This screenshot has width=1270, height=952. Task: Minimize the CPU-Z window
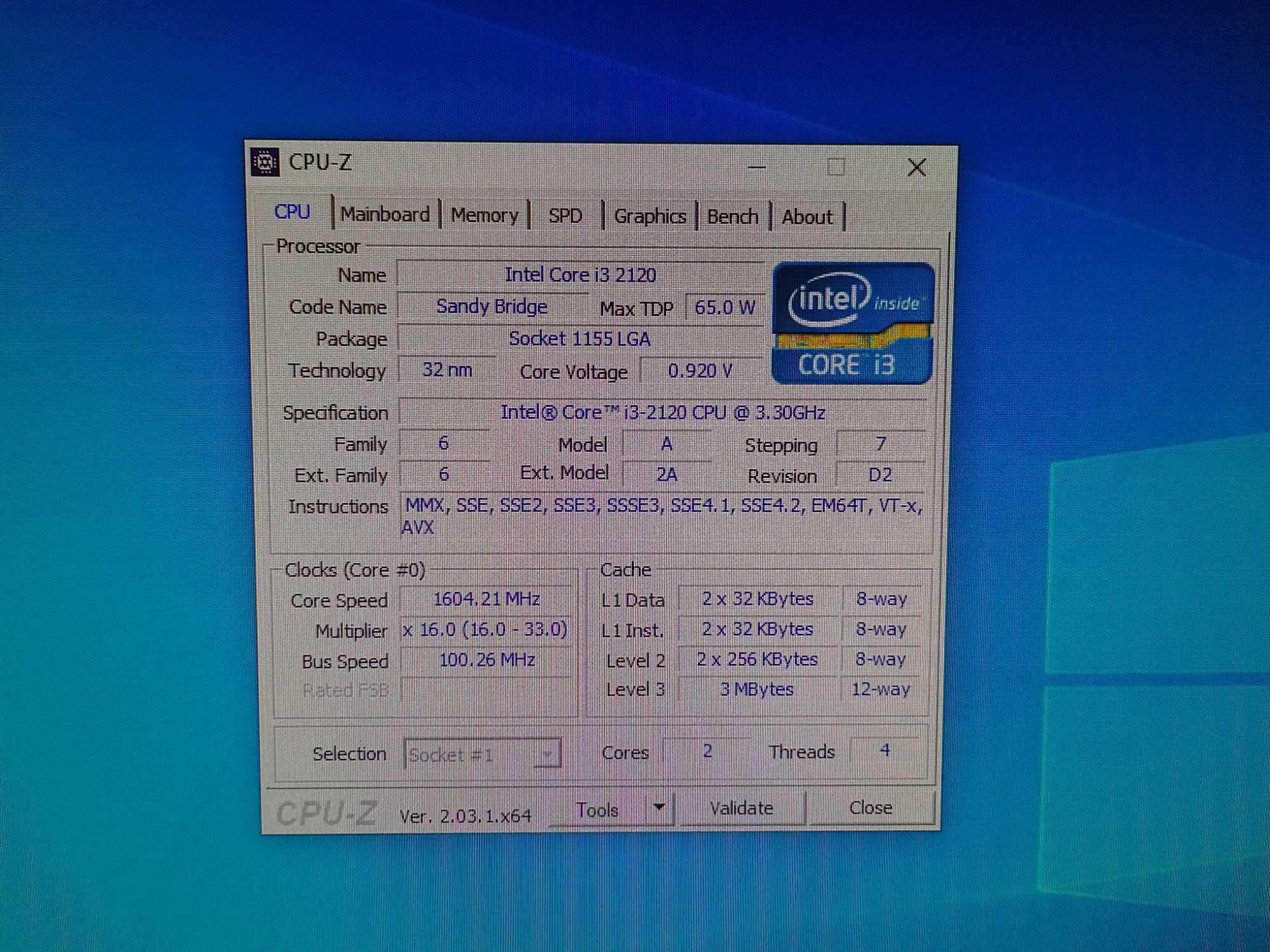tap(757, 168)
